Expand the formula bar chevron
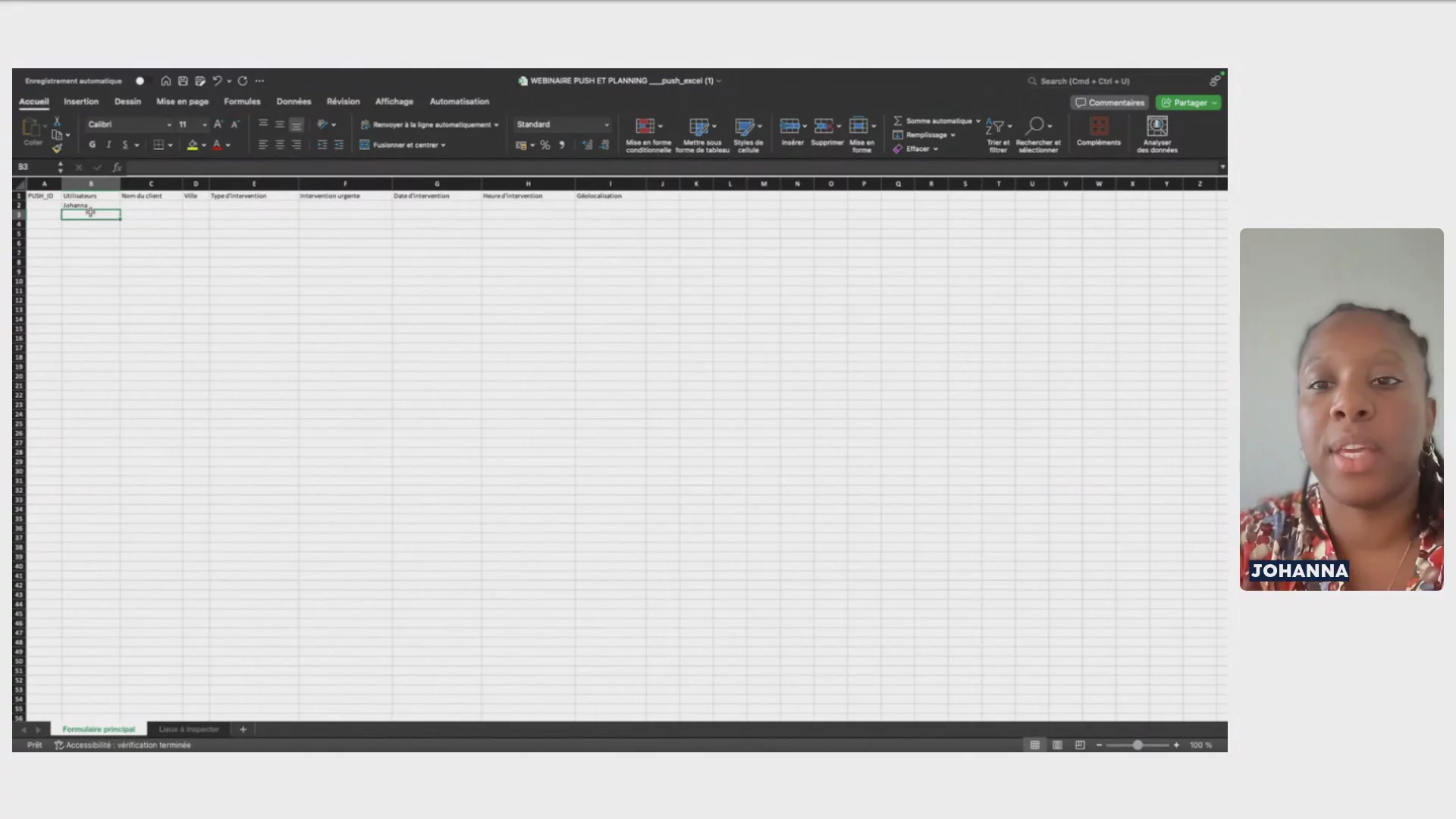The width and height of the screenshot is (1456, 819). [1222, 167]
